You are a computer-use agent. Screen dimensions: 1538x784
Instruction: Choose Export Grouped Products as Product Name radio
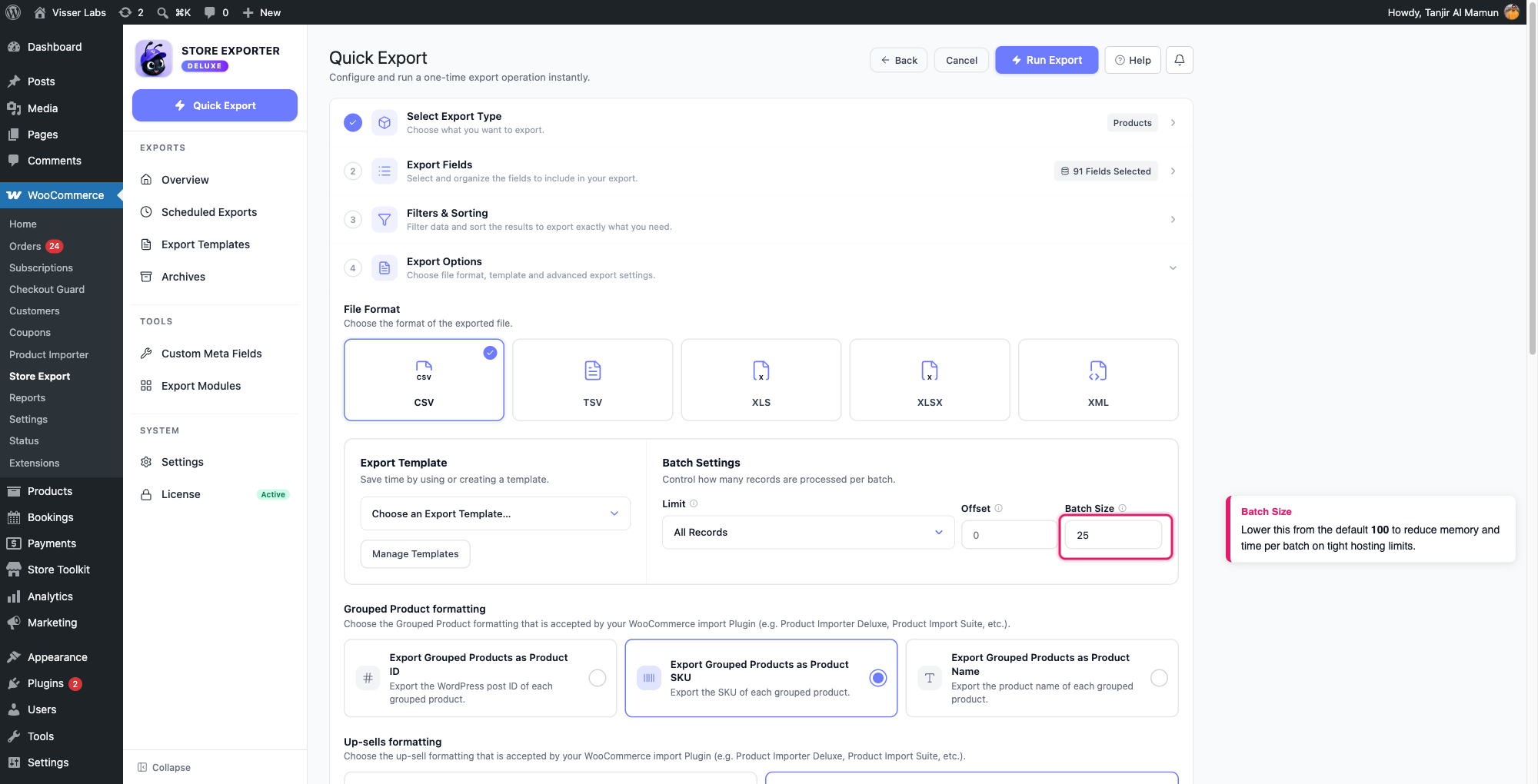coord(1159,678)
